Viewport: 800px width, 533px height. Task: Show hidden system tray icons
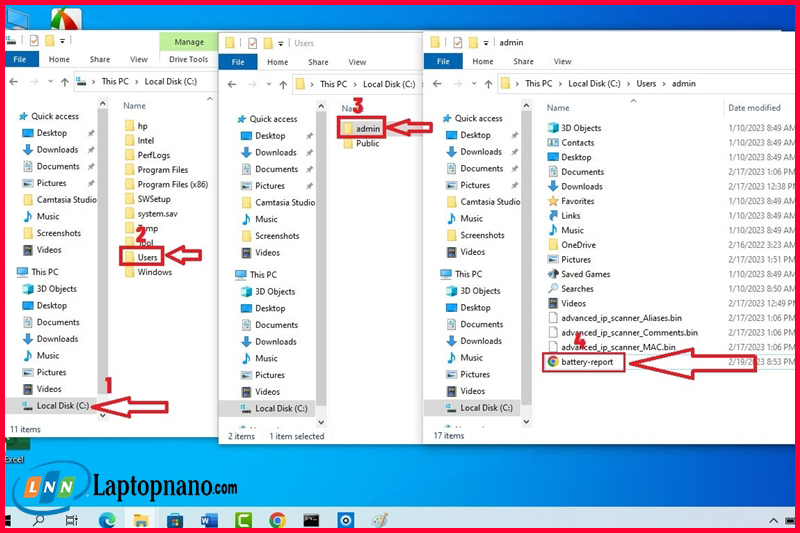(773, 521)
